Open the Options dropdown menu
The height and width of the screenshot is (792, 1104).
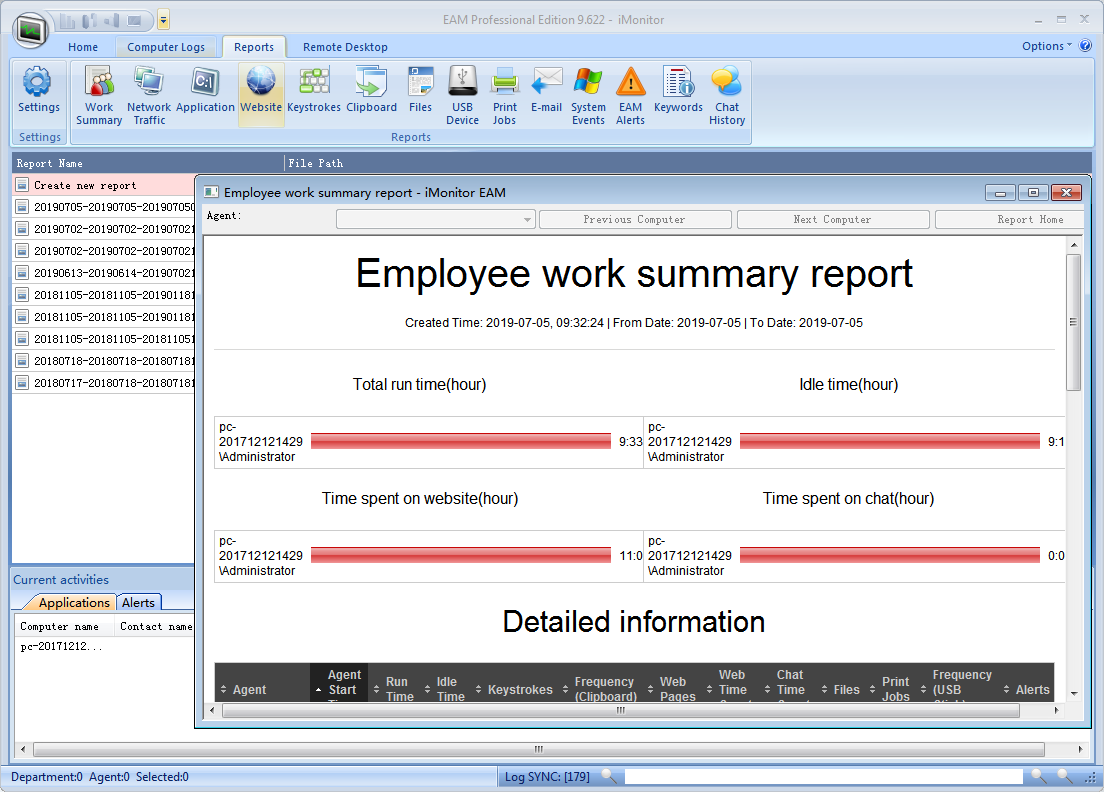(1046, 46)
